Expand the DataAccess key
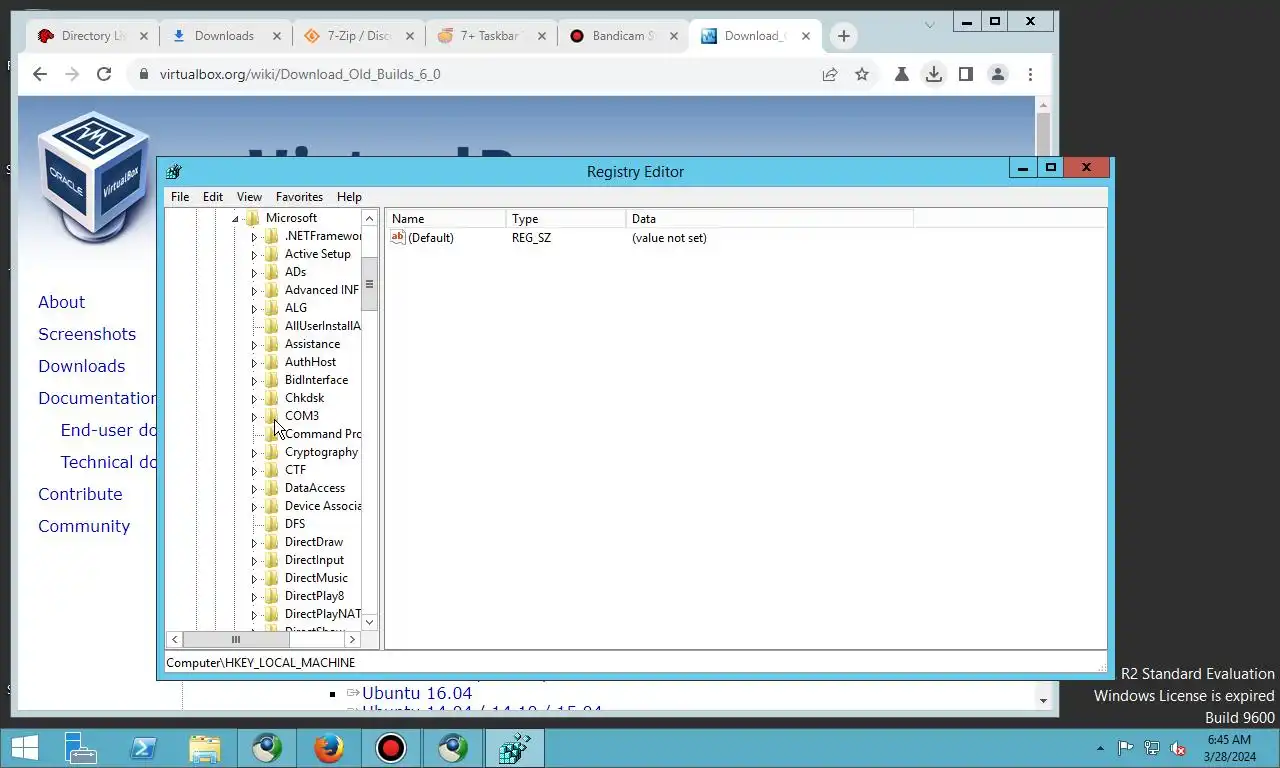This screenshot has width=1280, height=768. point(254,489)
